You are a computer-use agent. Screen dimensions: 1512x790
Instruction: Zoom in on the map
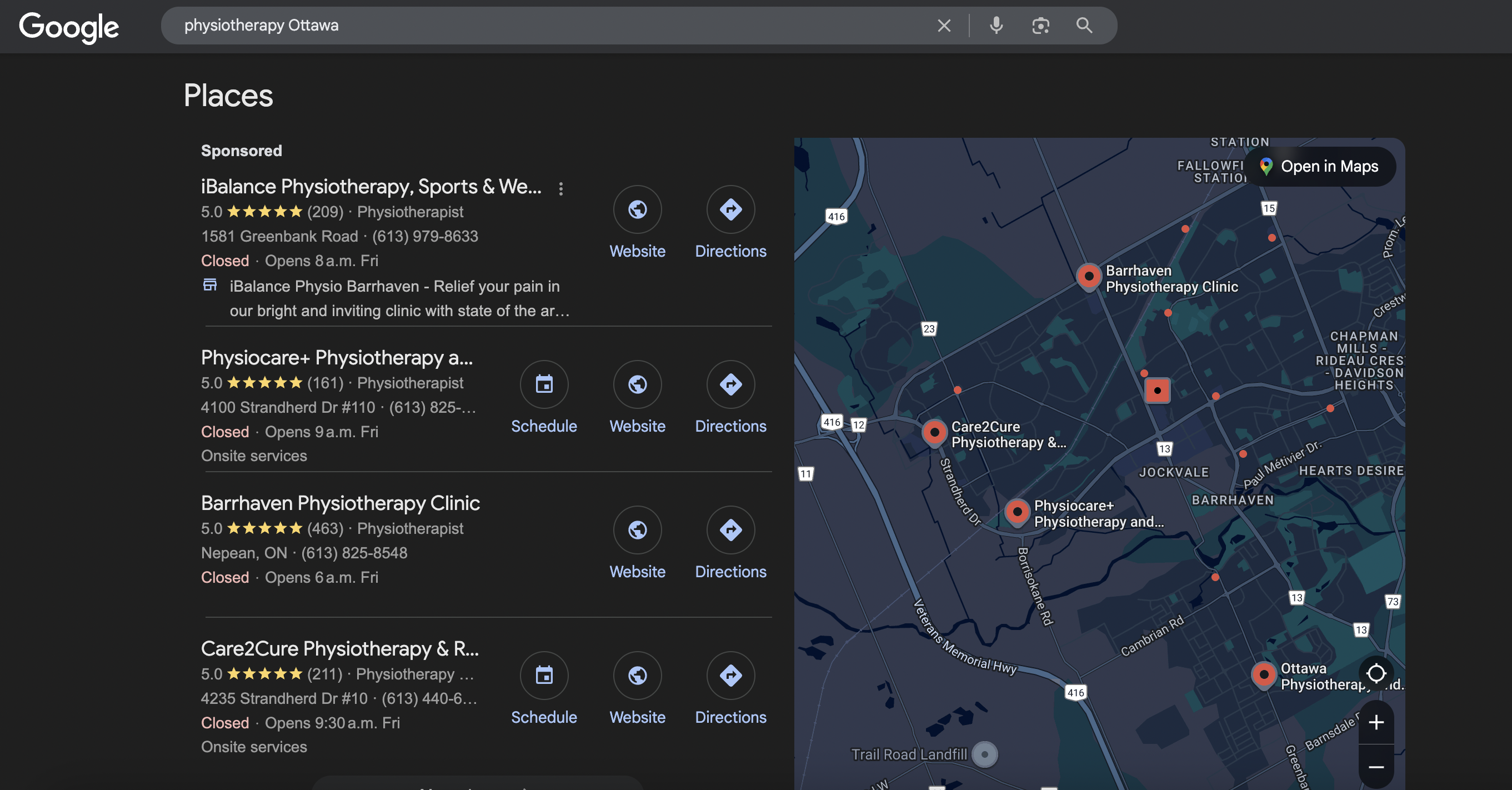(x=1376, y=722)
